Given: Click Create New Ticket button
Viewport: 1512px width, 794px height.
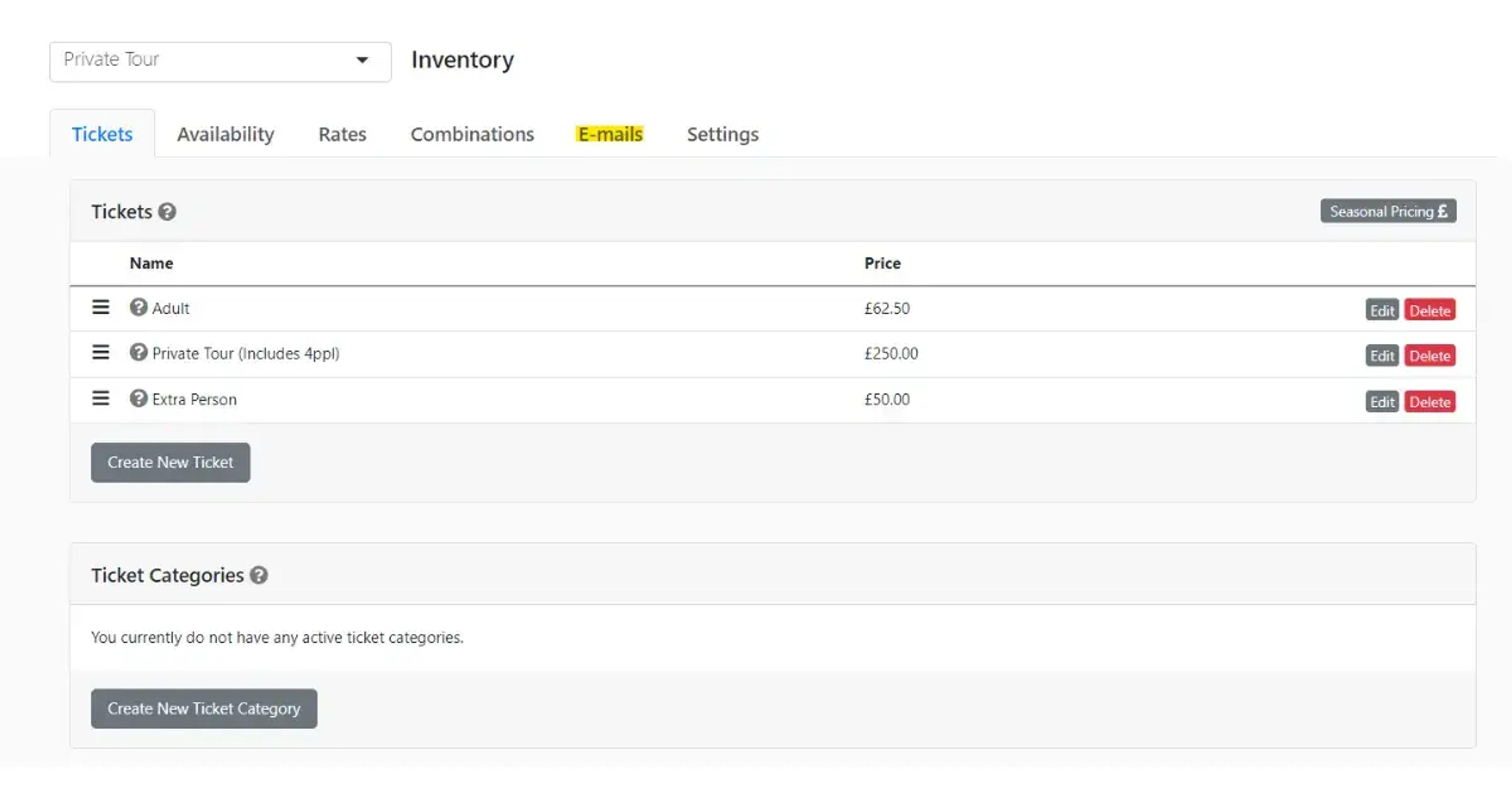Looking at the screenshot, I should click(170, 463).
